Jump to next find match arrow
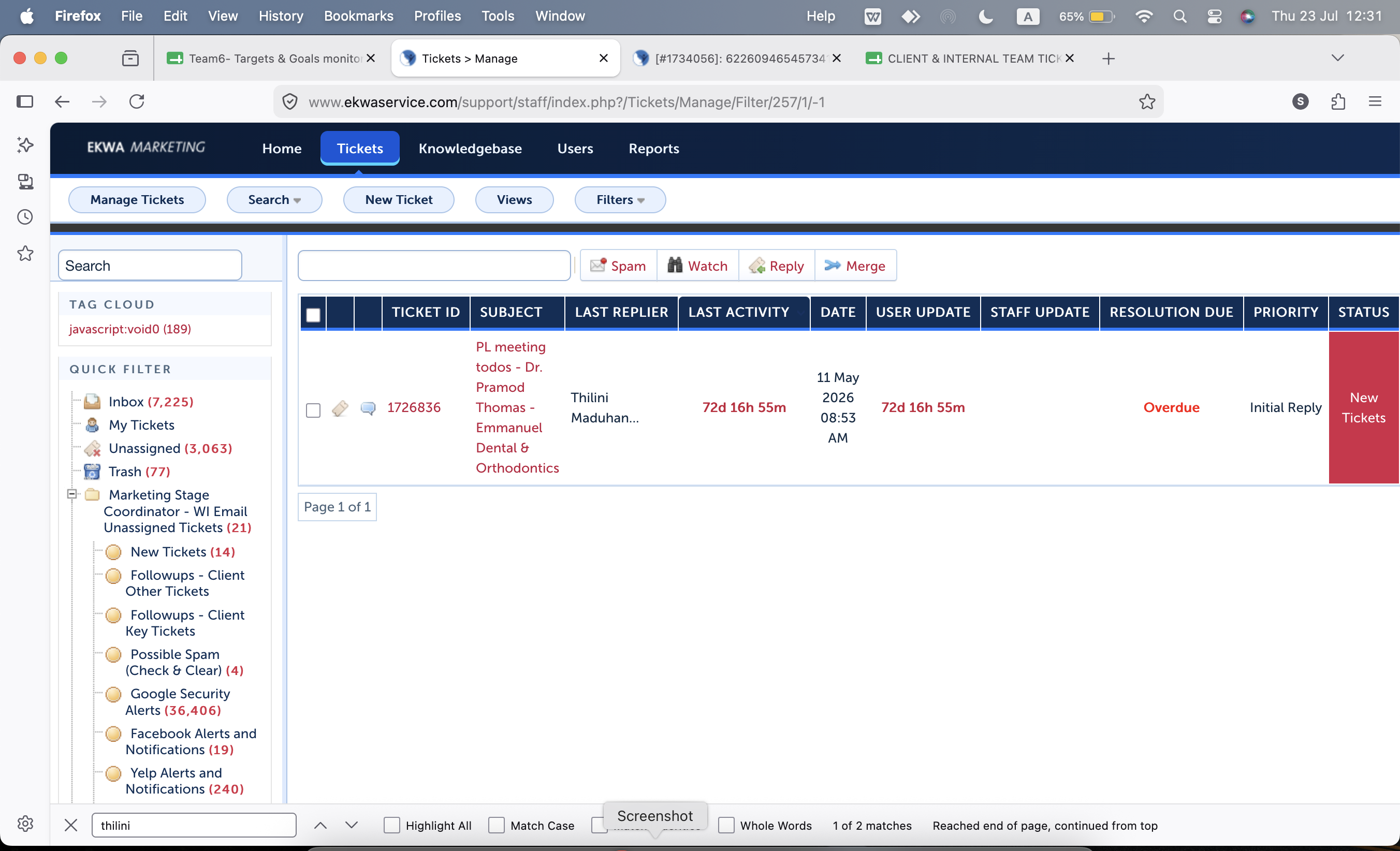The image size is (1400, 851). tap(352, 825)
